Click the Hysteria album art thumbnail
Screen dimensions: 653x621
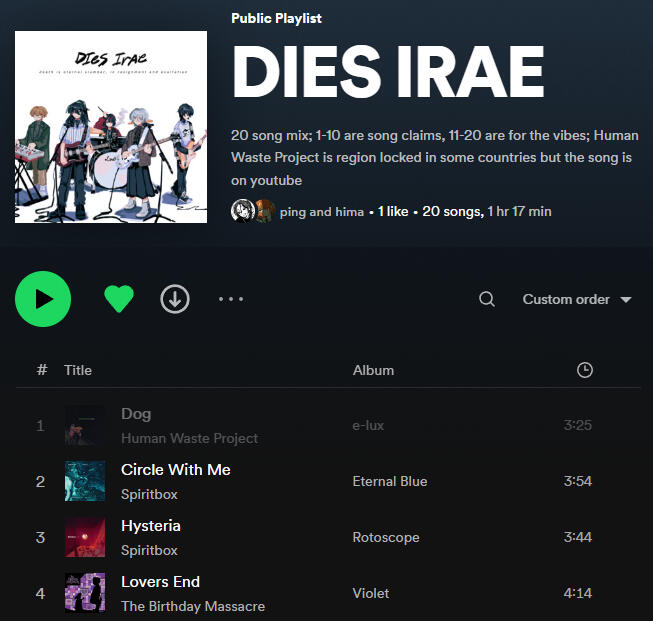(x=85, y=537)
